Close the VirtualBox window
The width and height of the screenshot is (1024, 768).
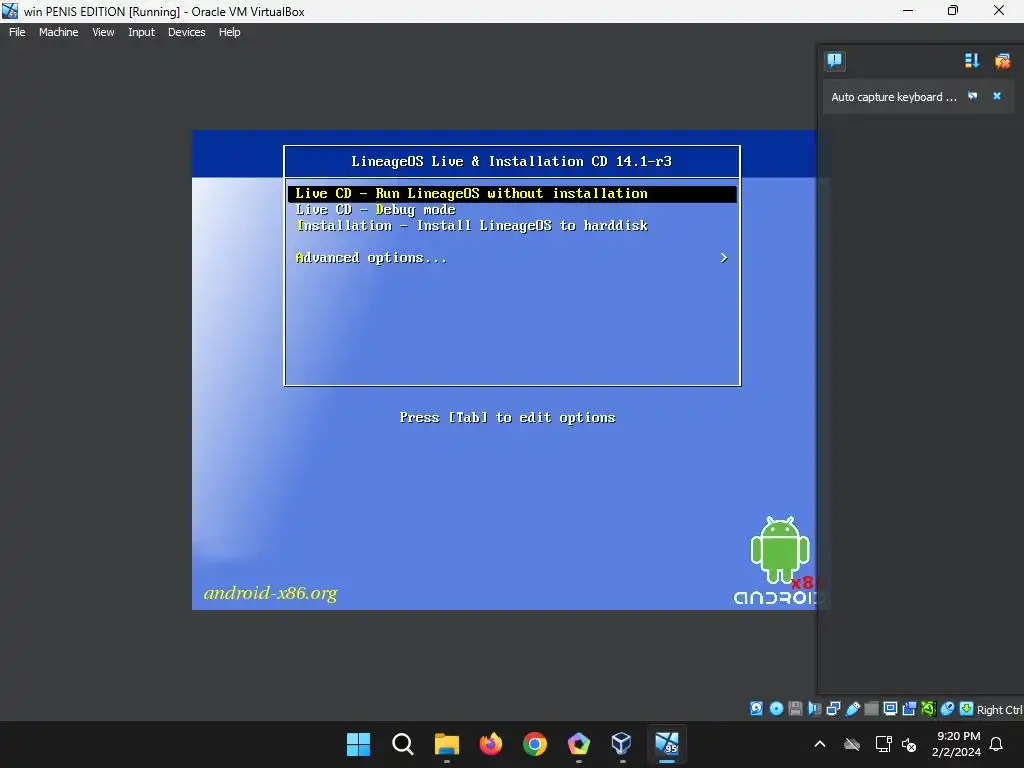(x=999, y=10)
